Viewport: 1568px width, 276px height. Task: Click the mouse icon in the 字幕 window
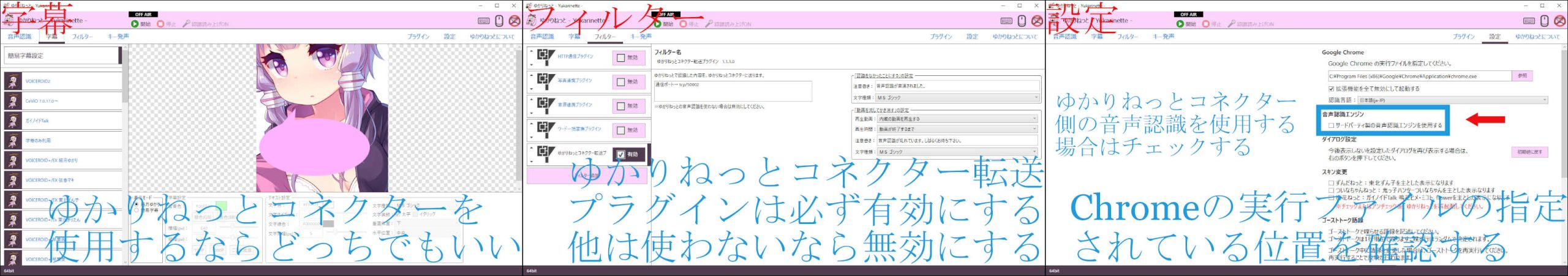point(499,21)
